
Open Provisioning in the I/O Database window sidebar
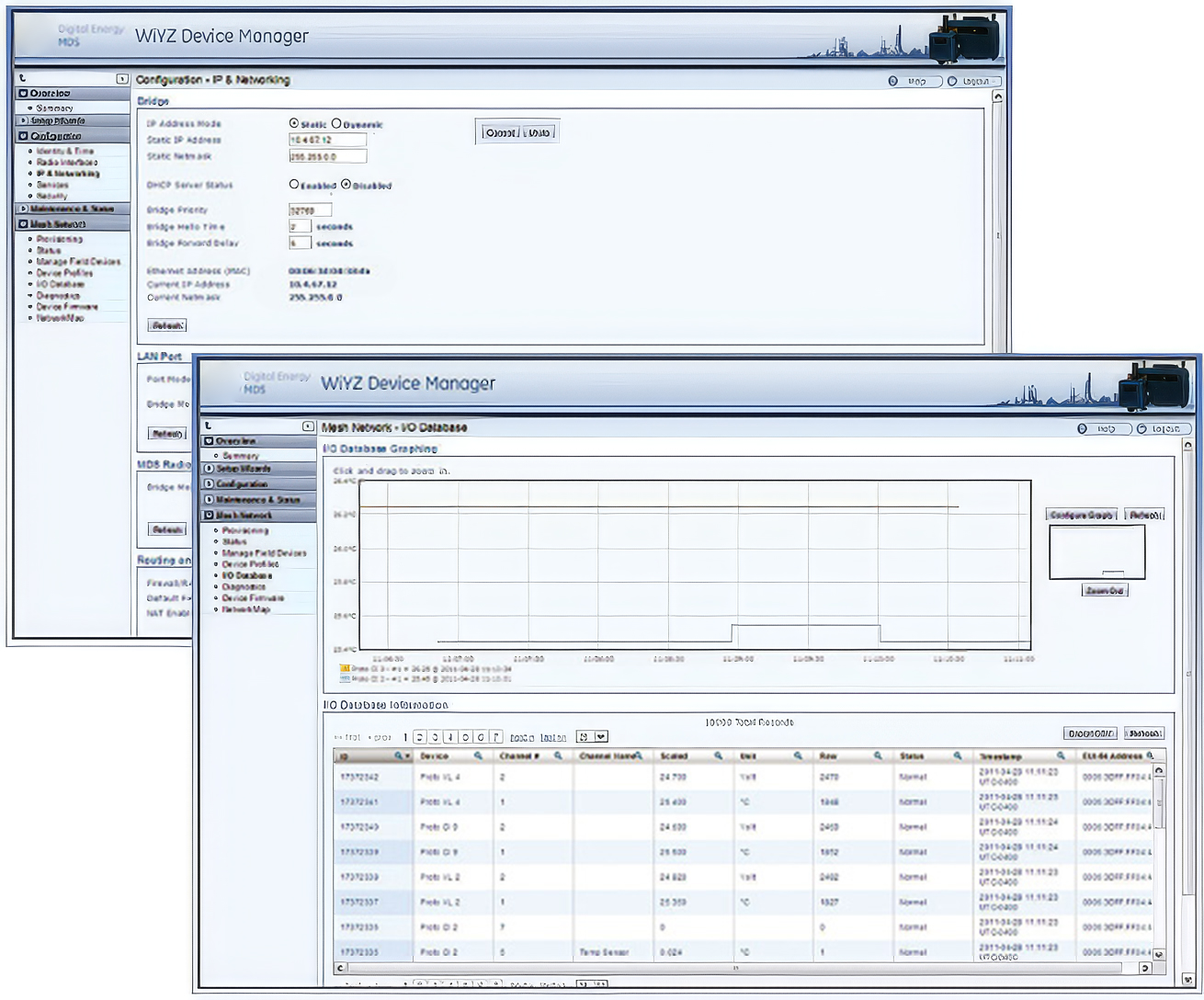245,530
